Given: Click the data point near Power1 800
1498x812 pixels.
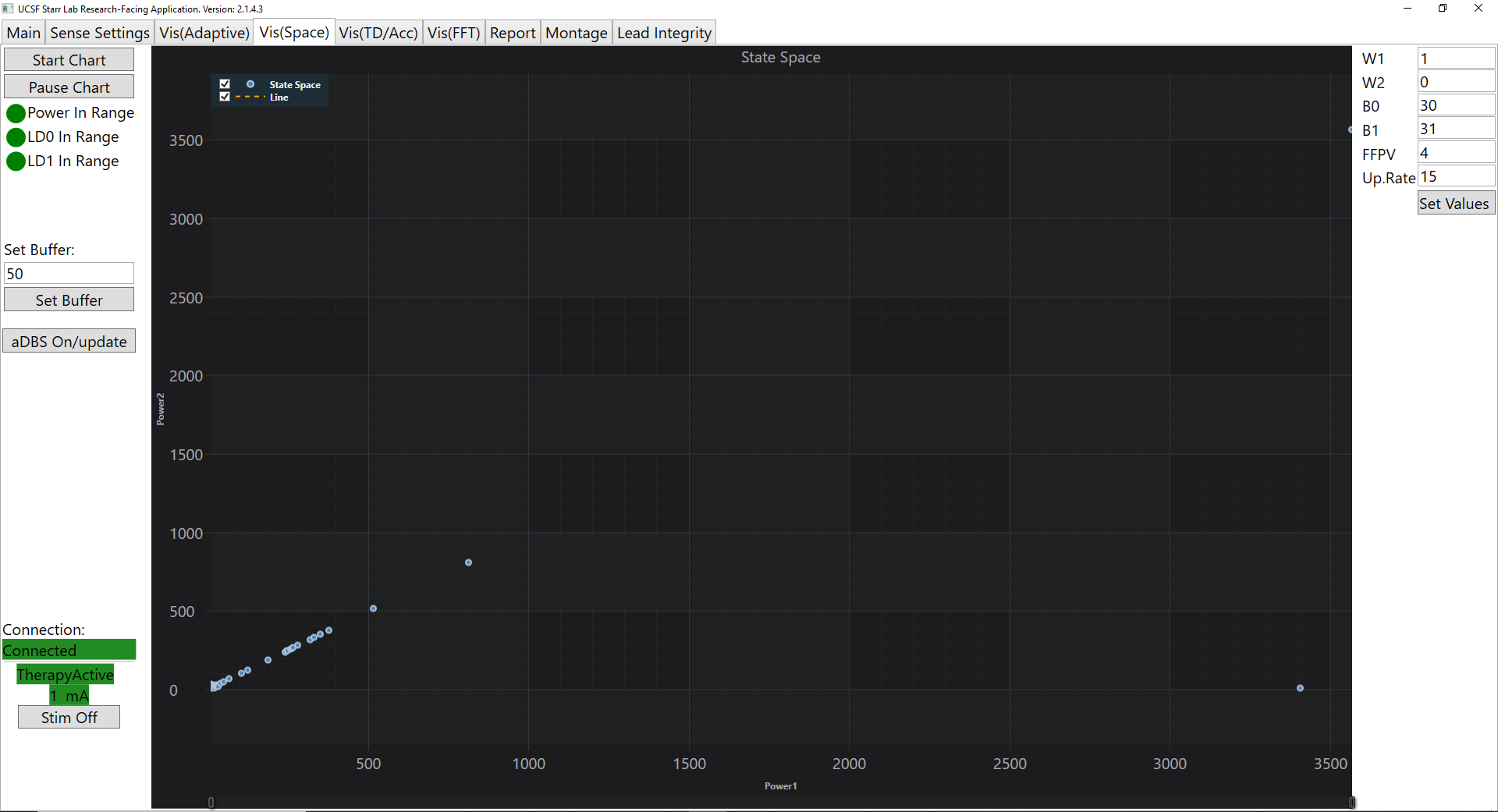Looking at the screenshot, I should pyautogui.click(x=468, y=562).
